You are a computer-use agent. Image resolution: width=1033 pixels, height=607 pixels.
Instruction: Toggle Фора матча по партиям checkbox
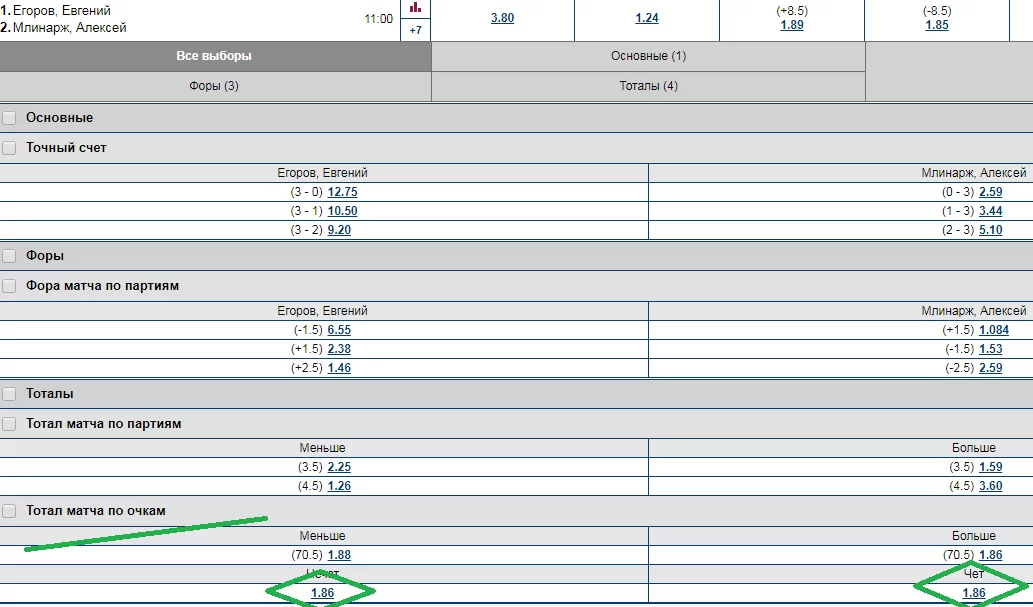coord(9,286)
